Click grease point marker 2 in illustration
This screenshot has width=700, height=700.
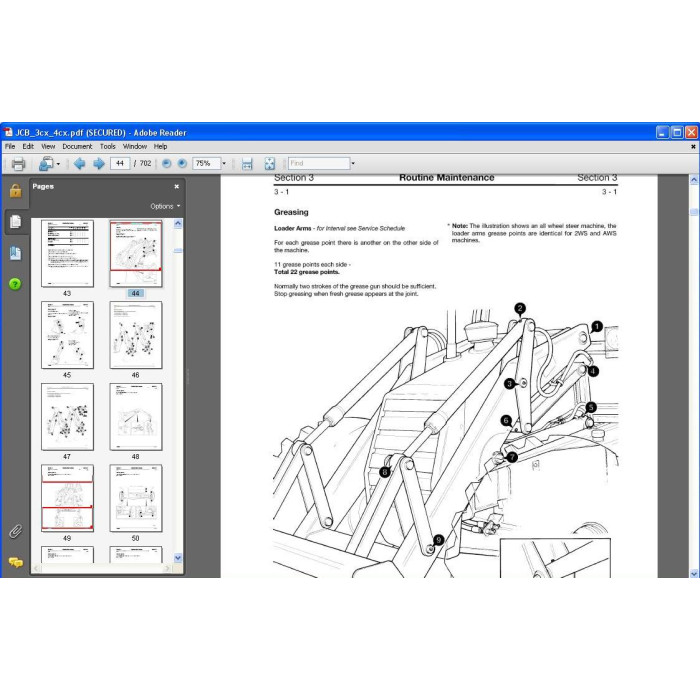click(520, 308)
